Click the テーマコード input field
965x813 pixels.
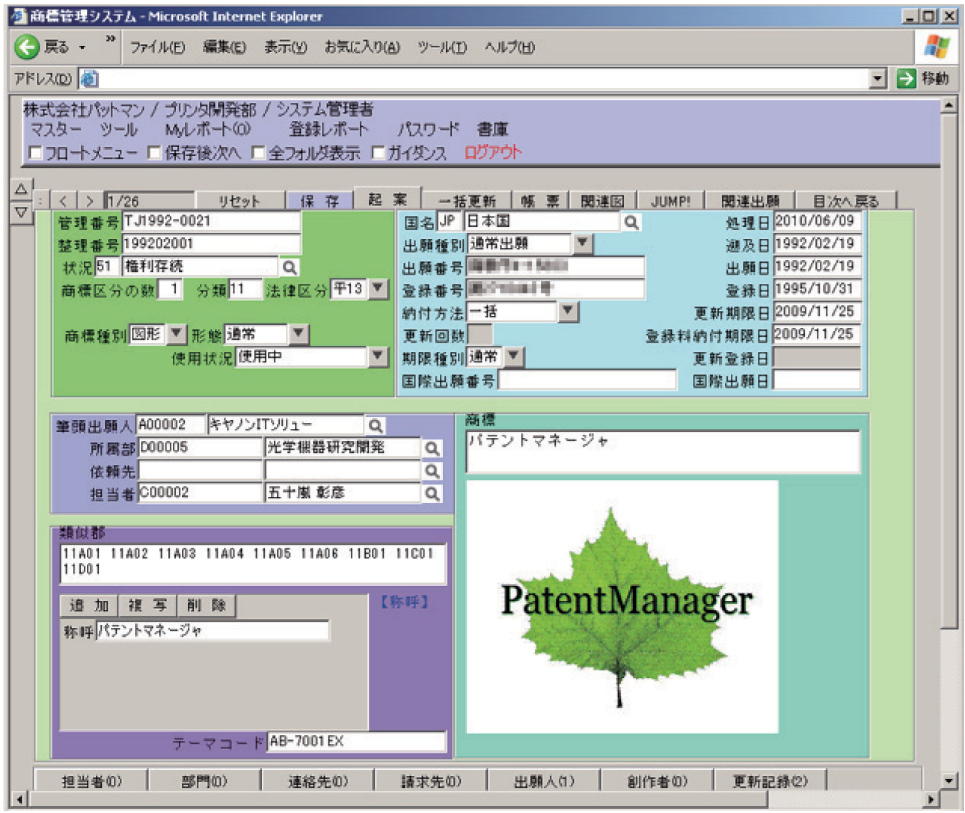356,742
